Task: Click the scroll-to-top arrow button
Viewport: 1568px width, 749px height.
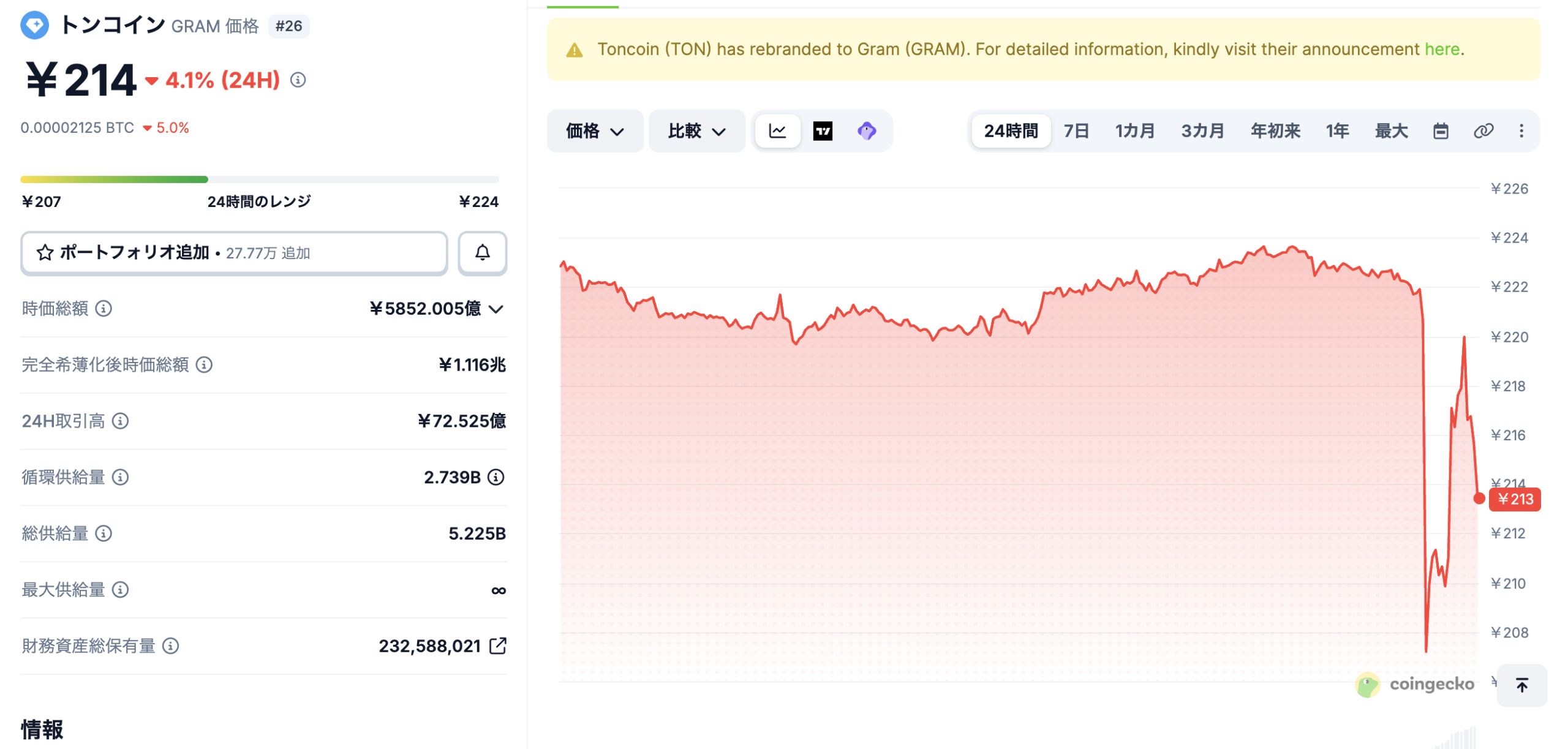Action: pyautogui.click(x=1522, y=685)
